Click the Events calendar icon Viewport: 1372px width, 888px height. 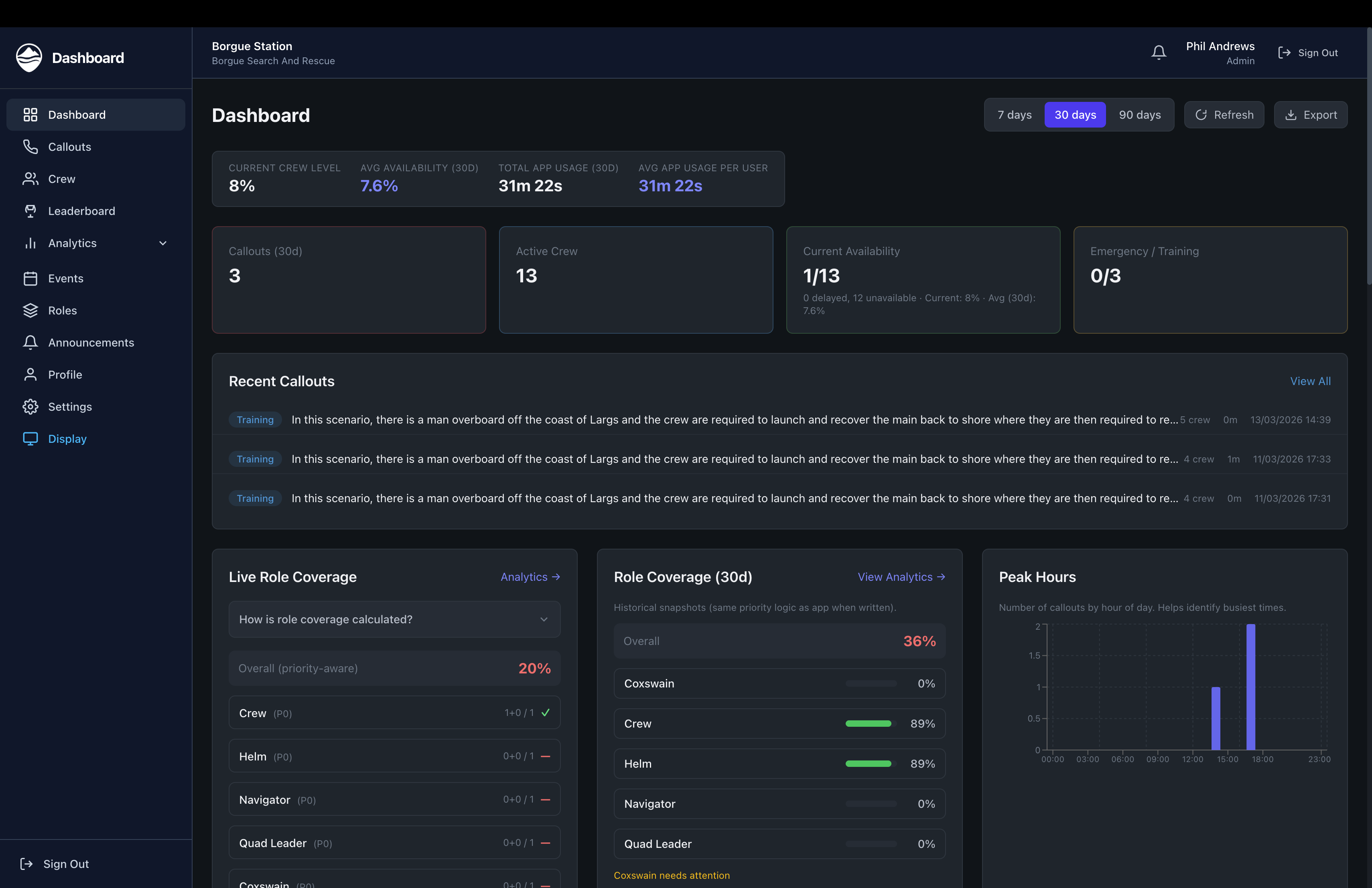point(31,278)
